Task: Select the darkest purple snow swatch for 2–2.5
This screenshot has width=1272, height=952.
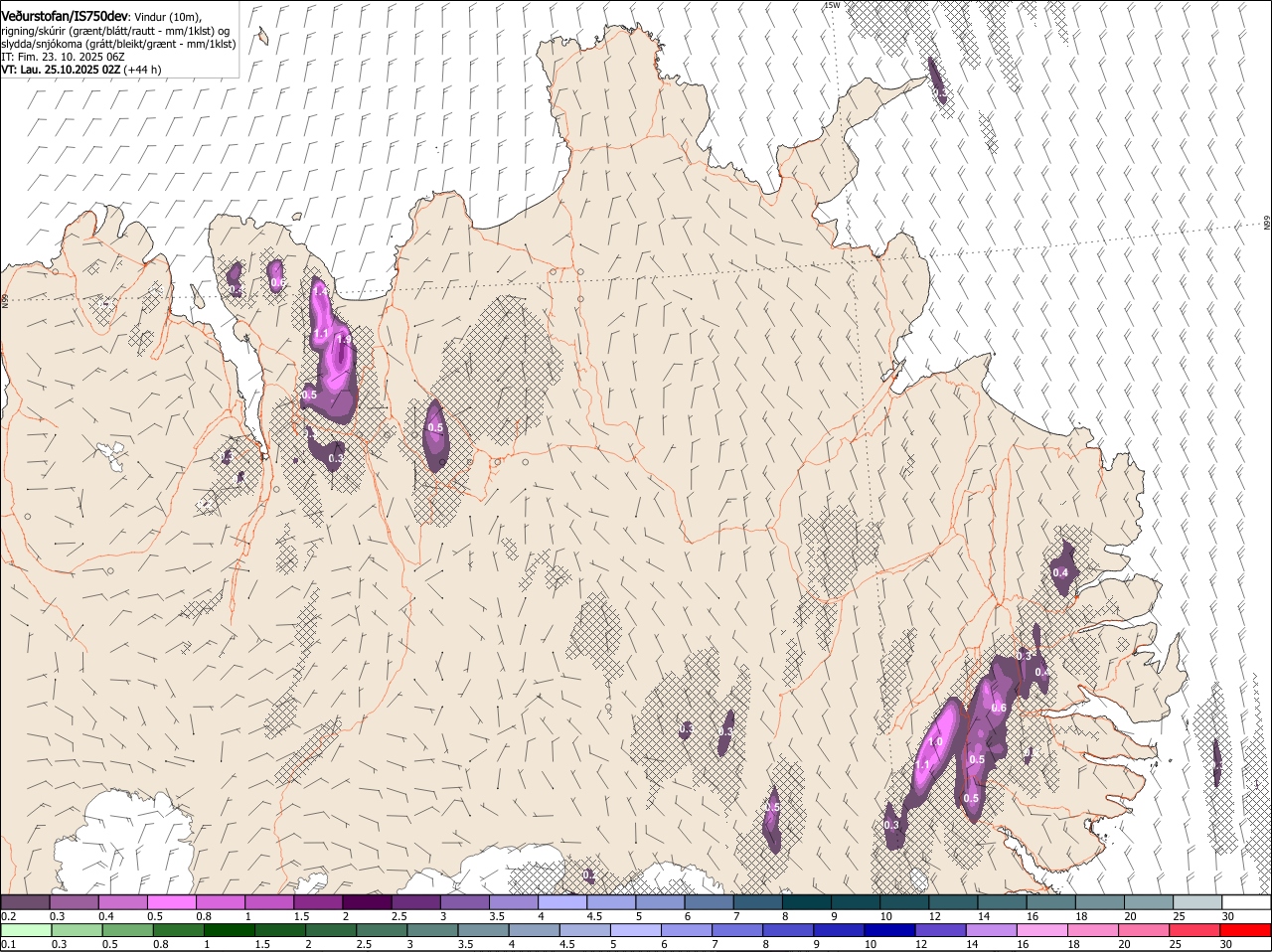Action: pyautogui.click(x=367, y=901)
